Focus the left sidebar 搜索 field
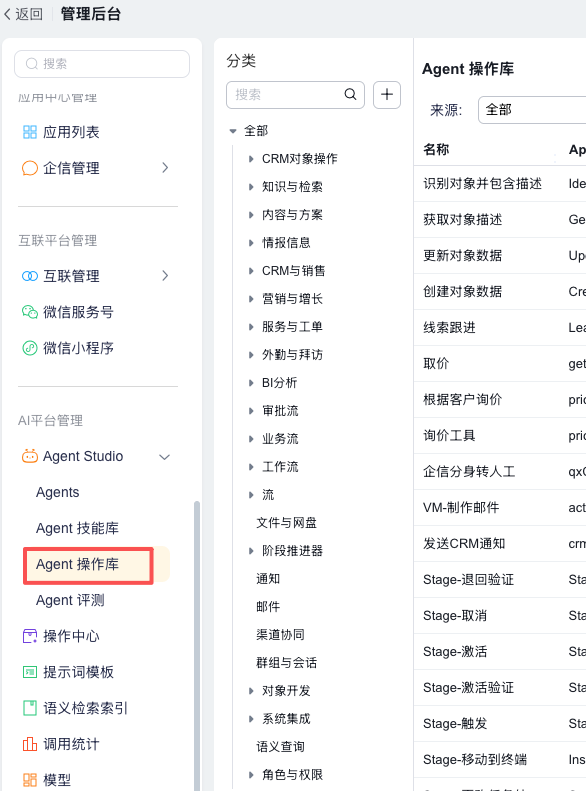The height and width of the screenshot is (791, 586). coord(102,64)
